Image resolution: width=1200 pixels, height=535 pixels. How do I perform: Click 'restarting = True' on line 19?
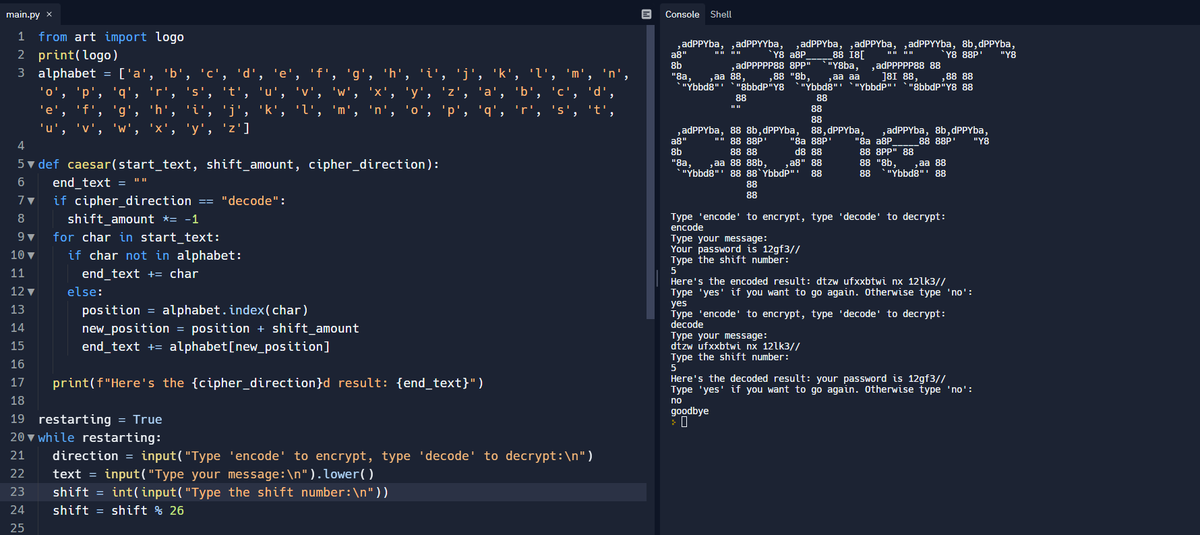[x=100, y=419]
